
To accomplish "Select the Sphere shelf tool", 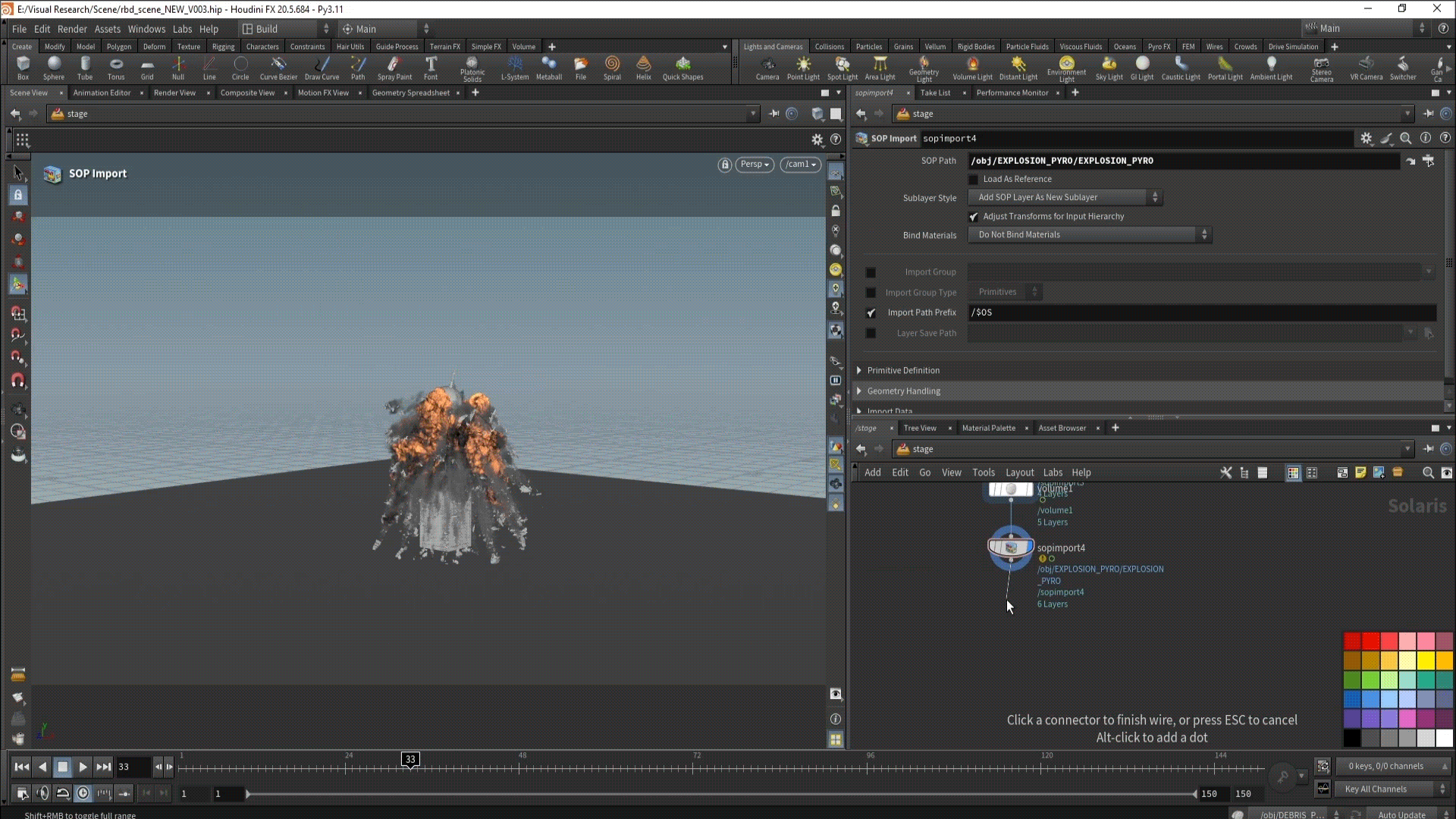I will pos(53,67).
